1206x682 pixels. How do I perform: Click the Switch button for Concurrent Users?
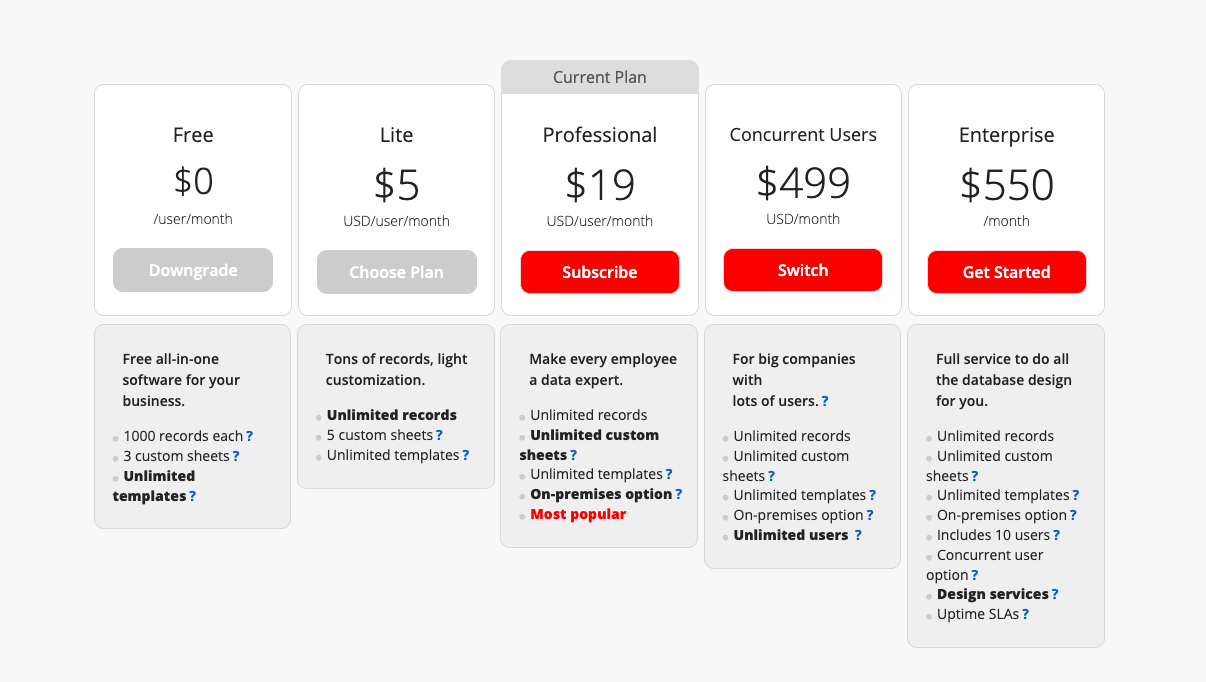pyautogui.click(x=803, y=270)
